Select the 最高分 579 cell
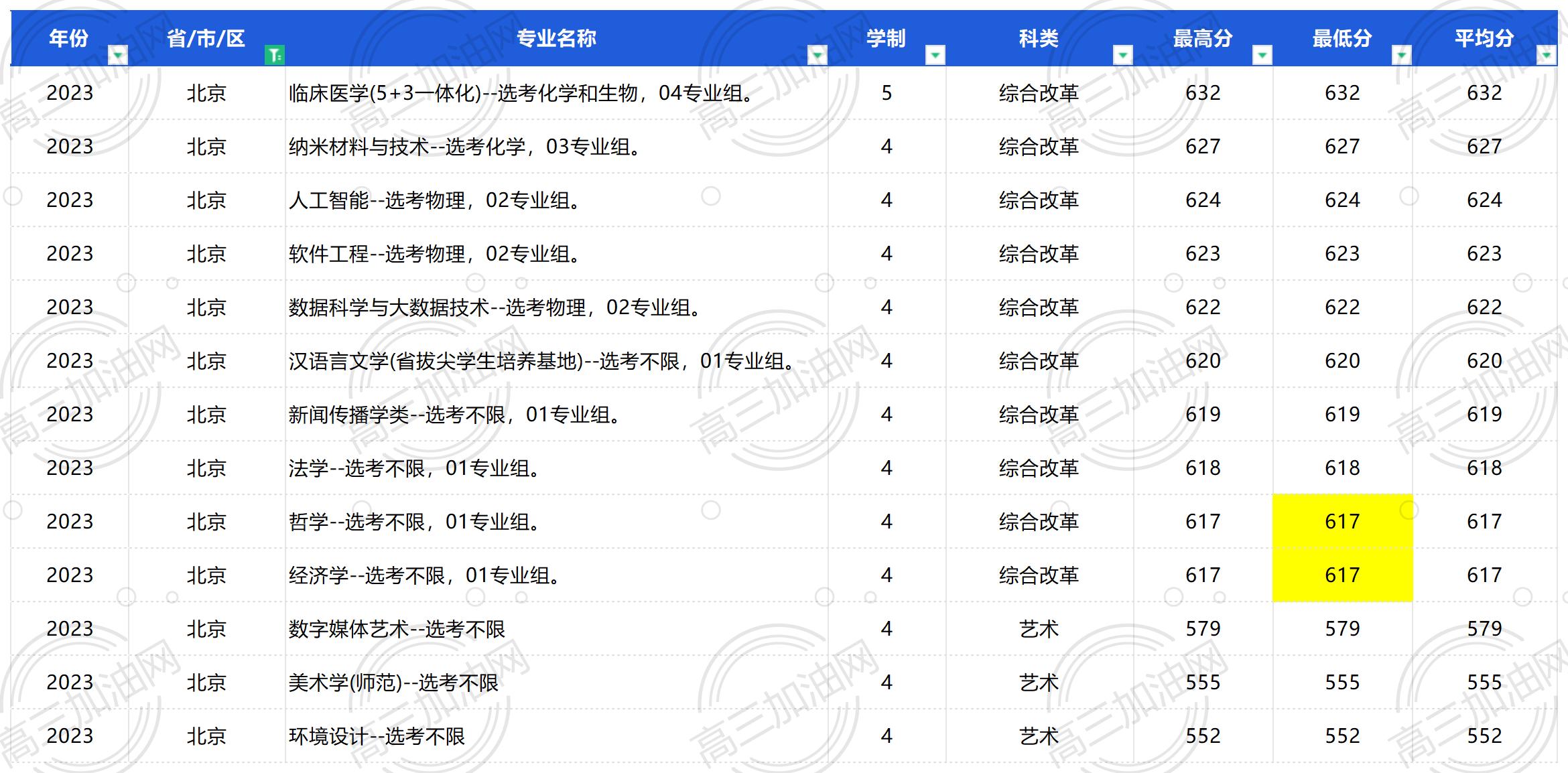 1203,629
